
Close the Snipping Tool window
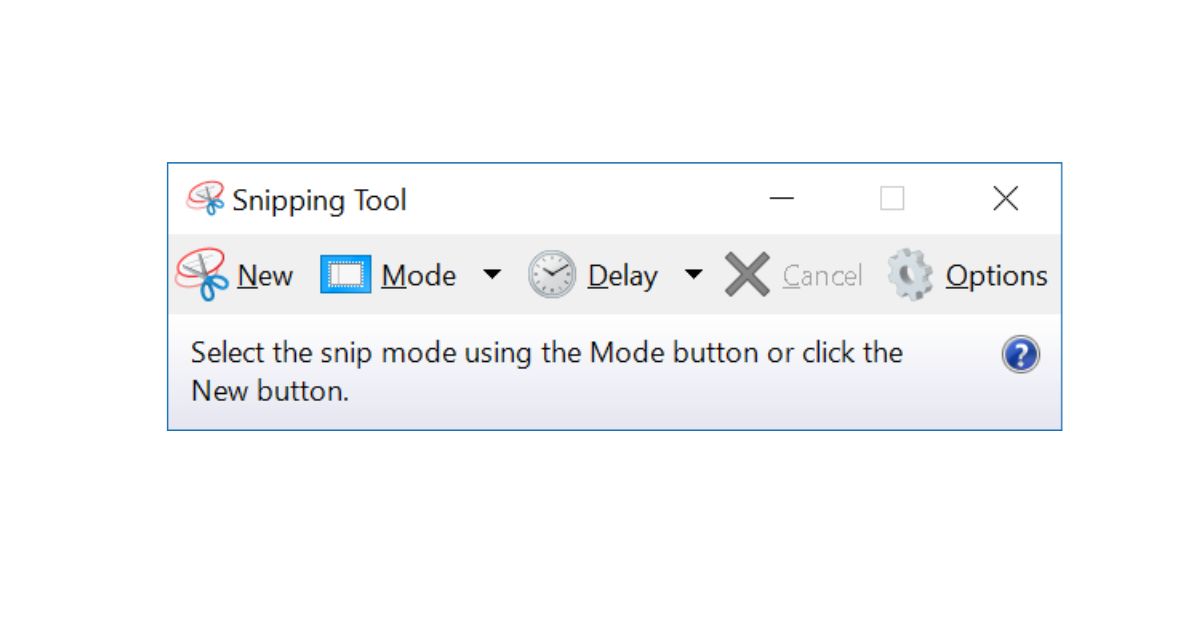click(x=1005, y=199)
